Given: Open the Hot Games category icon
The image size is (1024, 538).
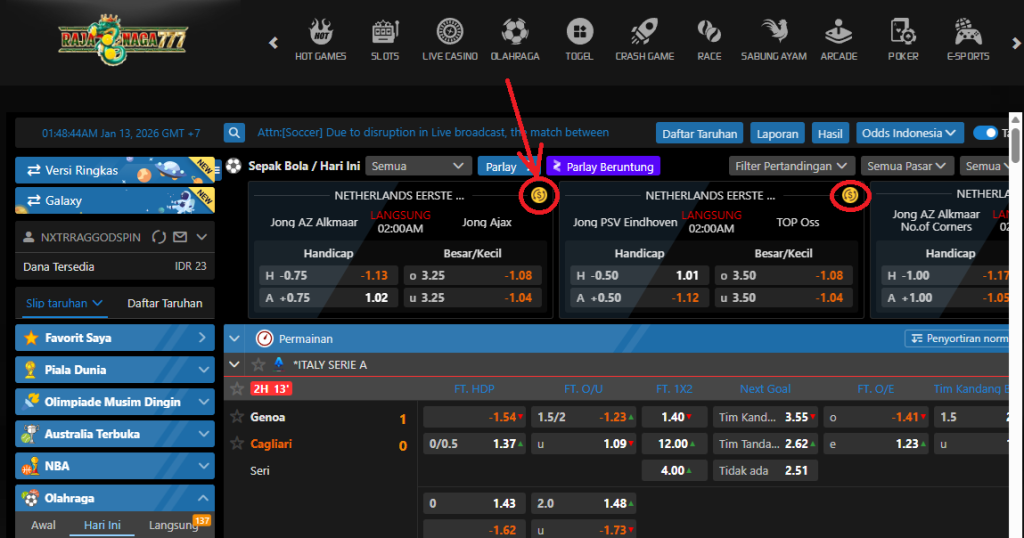Looking at the screenshot, I should (x=320, y=32).
